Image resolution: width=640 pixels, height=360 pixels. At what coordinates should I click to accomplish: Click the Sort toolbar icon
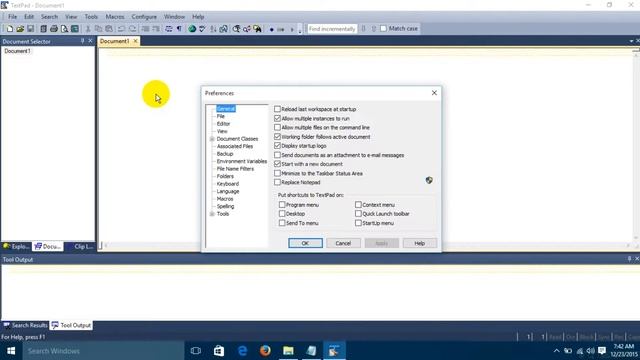[213, 29]
